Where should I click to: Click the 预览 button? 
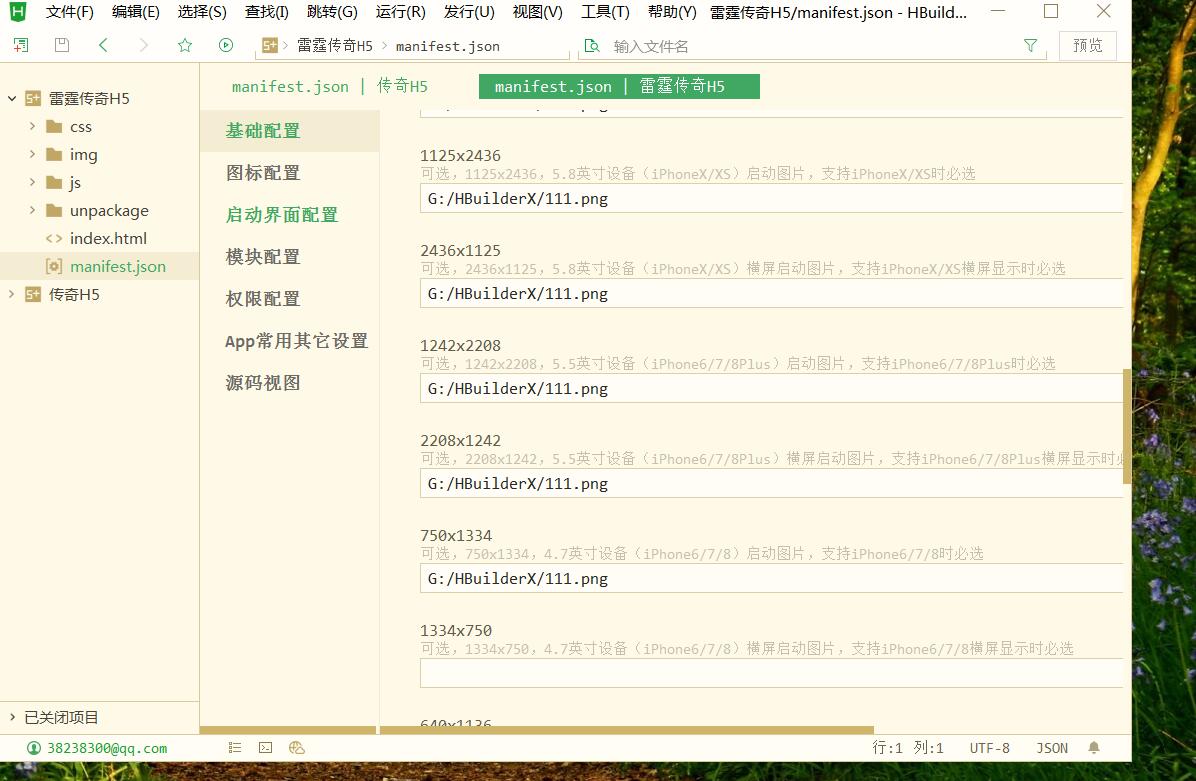[x=1087, y=45]
